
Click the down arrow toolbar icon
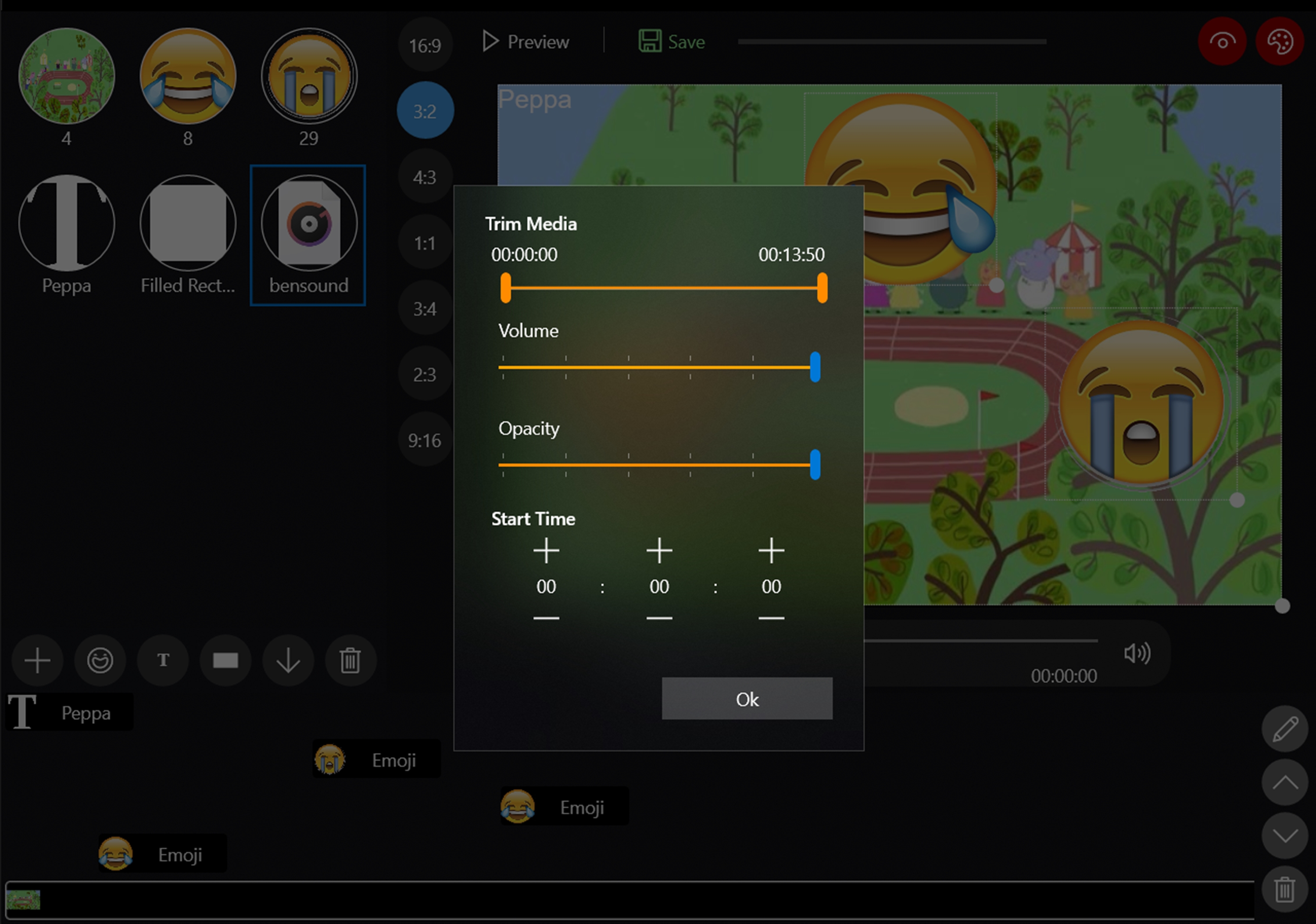288,660
